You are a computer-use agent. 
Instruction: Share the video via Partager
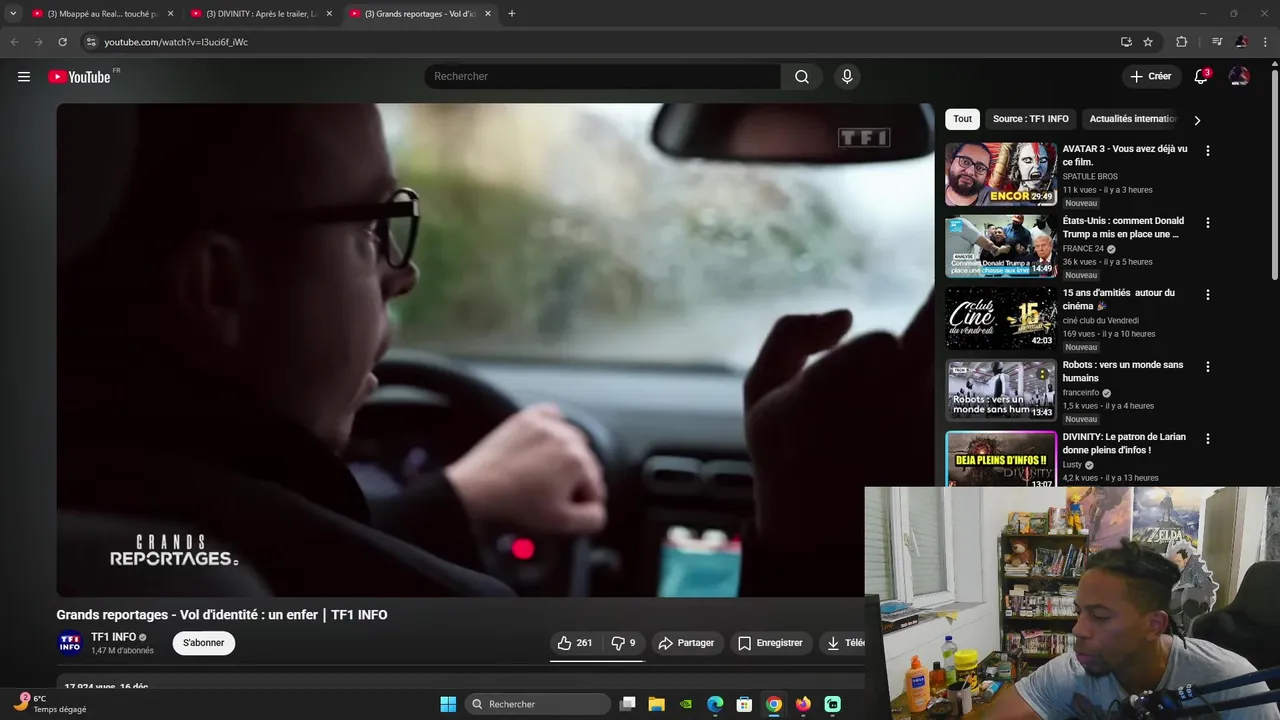[x=686, y=643]
